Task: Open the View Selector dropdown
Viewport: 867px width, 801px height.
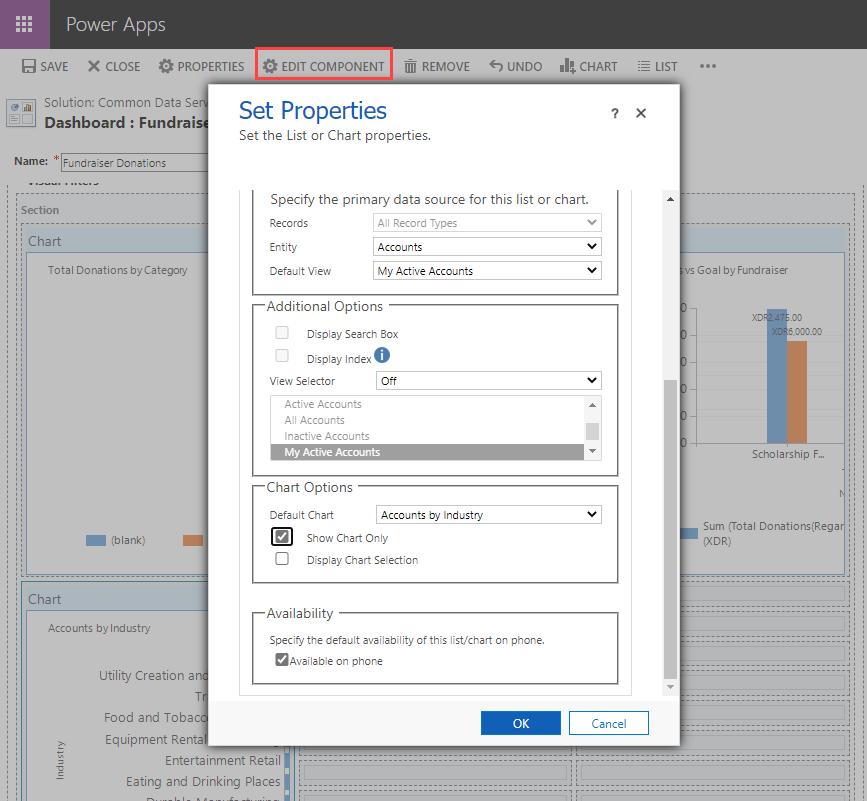Action: point(489,380)
